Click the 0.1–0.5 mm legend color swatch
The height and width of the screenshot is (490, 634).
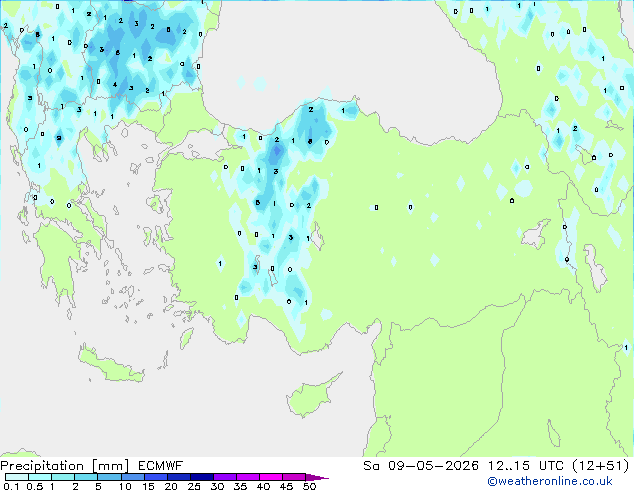(x=17, y=477)
